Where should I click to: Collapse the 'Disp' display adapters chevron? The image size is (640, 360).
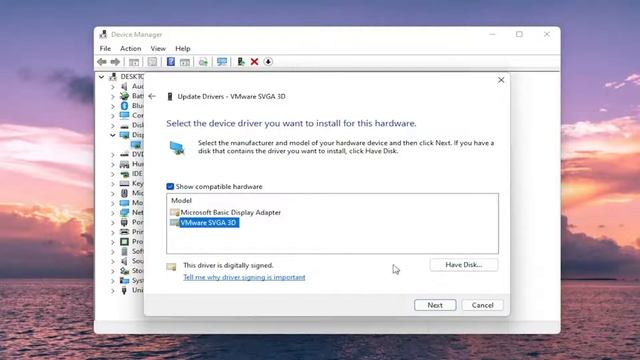[x=113, y=135]
